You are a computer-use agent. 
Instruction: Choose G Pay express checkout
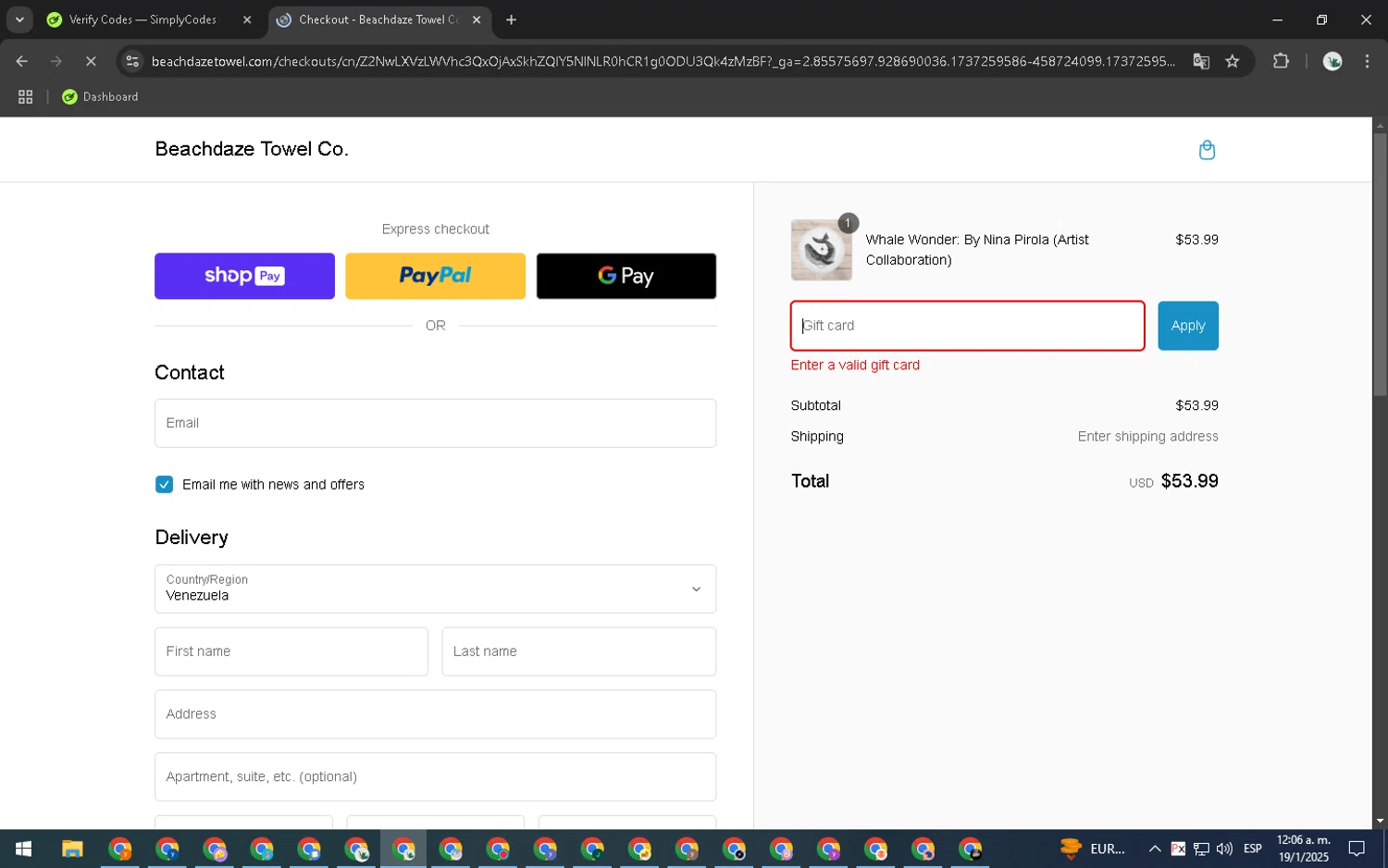(626, 276)
